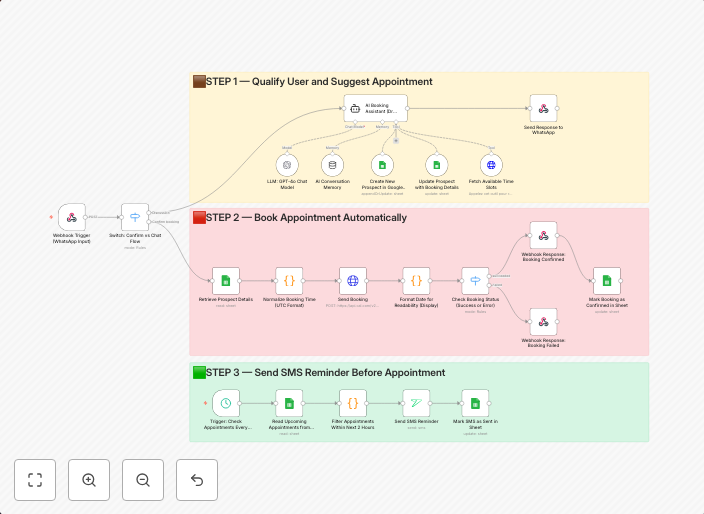Select the Switch: Confirm vs Chat Flow node
Viewport: 704px width, 514px height.
coord(135,216)
